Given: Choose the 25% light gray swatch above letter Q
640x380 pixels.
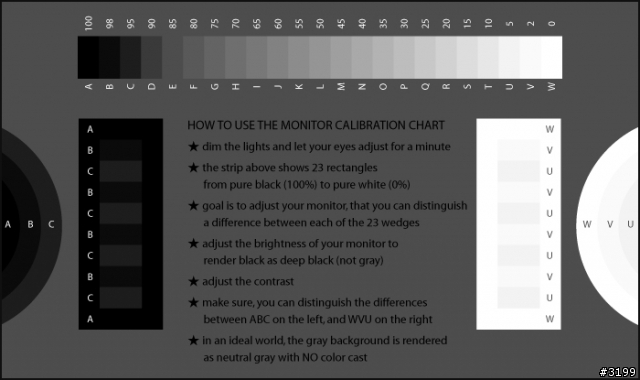Looking at the screenshot, I should point(425,58).
